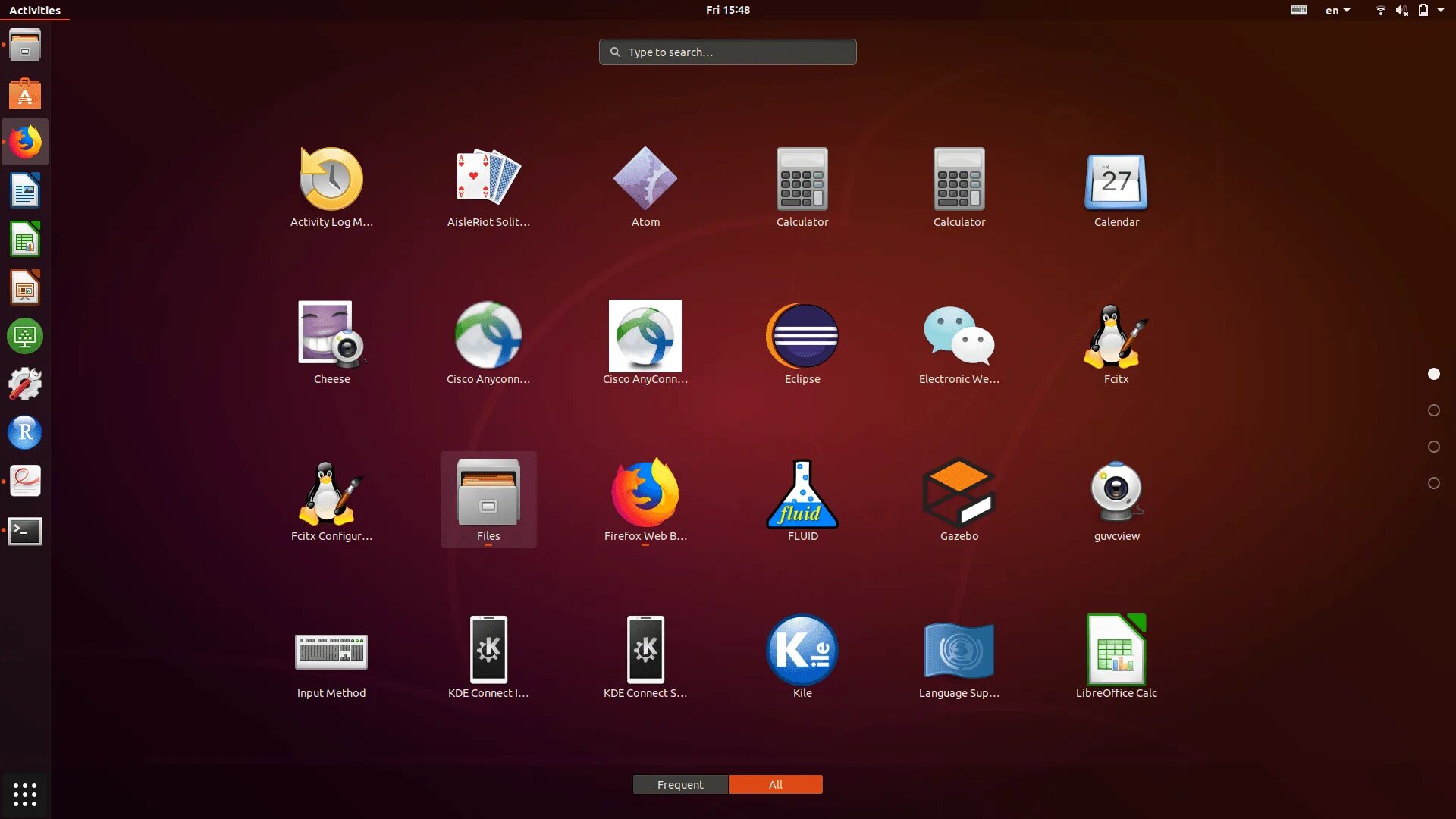Screen dimensions: 1456x819
Task: Launch the Kile LaTeX editor
Action: [x=802, y=651]
